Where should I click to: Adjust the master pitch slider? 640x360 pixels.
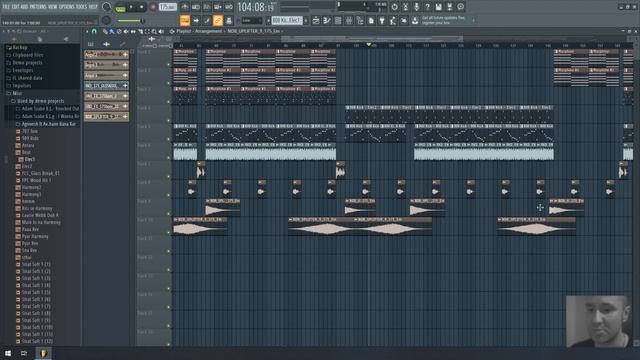pos(130,20)
